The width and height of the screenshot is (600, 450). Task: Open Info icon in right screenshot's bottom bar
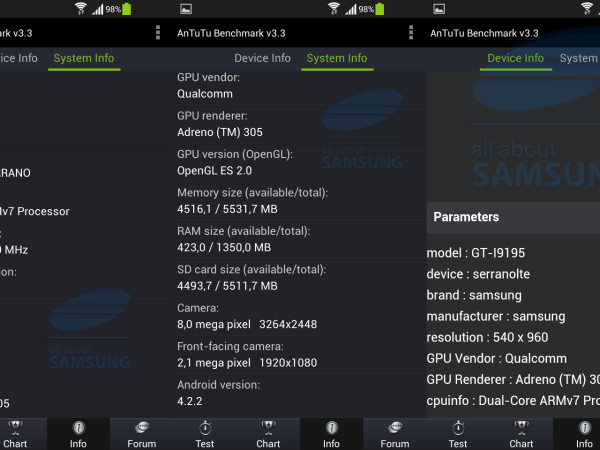pyautogui.click(x=584, y=428)
